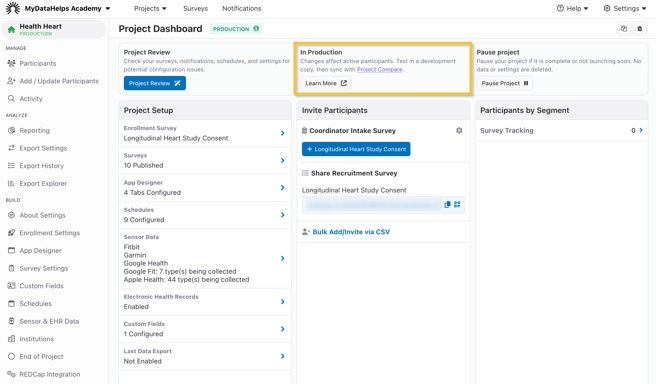
Task: Click the Survey Settings clipboard icon
Action: coord(11,268)
